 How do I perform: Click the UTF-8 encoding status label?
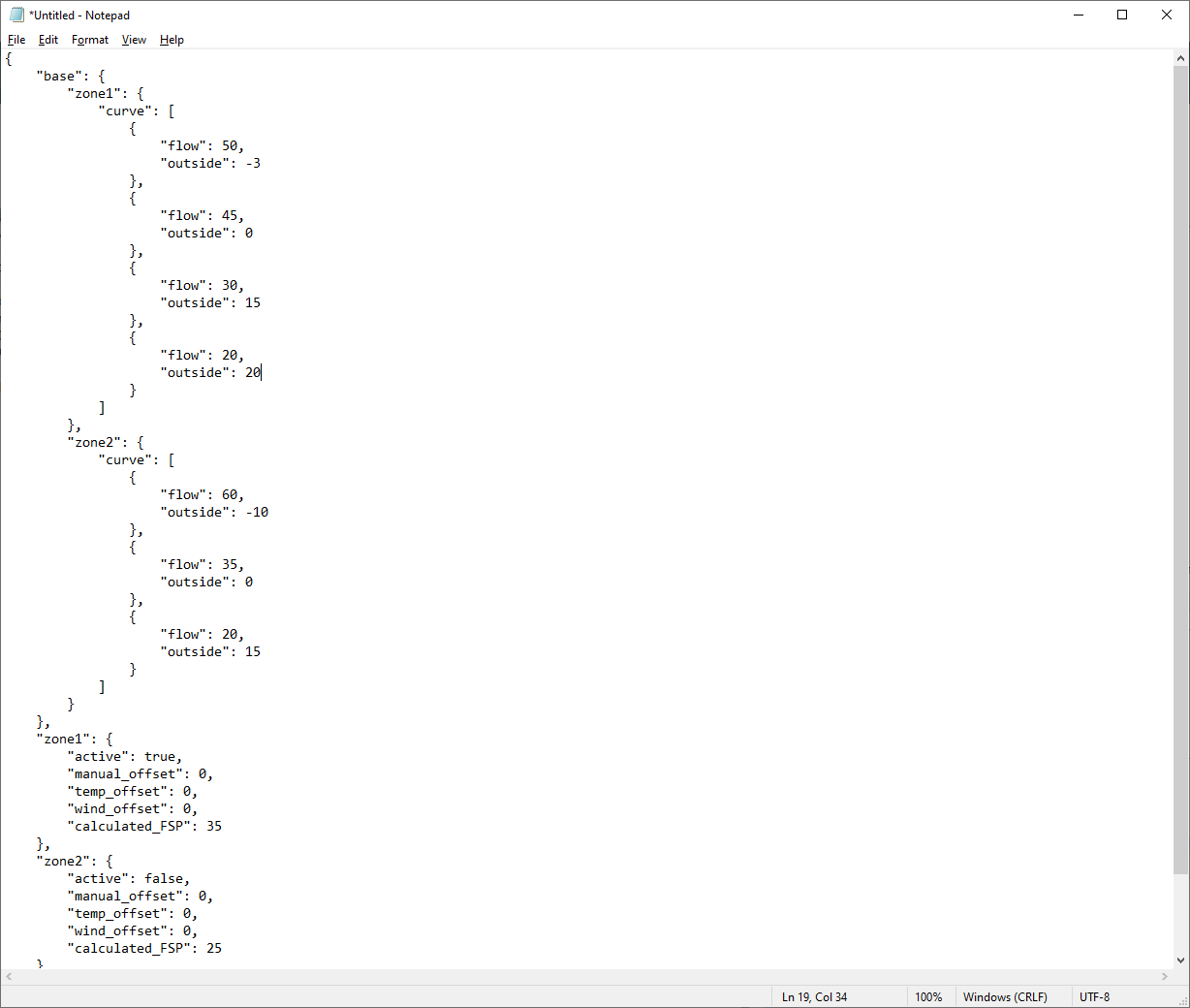click(x=1094, y=997)
